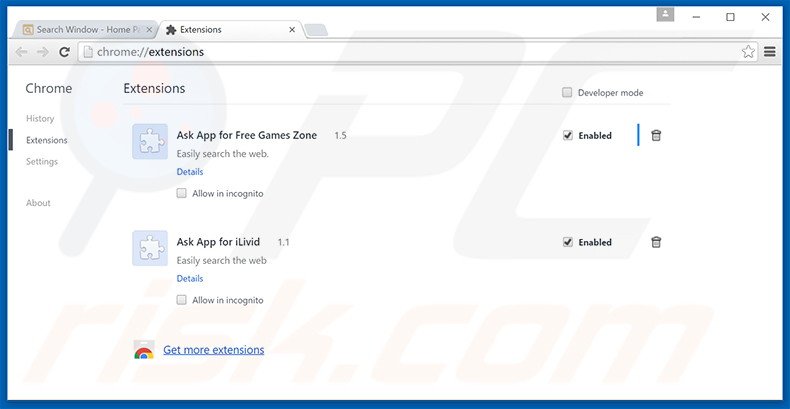Minimize the Chrome window
Image resolution: width=790 pixels, height=409 pixels.
point(696,17)
